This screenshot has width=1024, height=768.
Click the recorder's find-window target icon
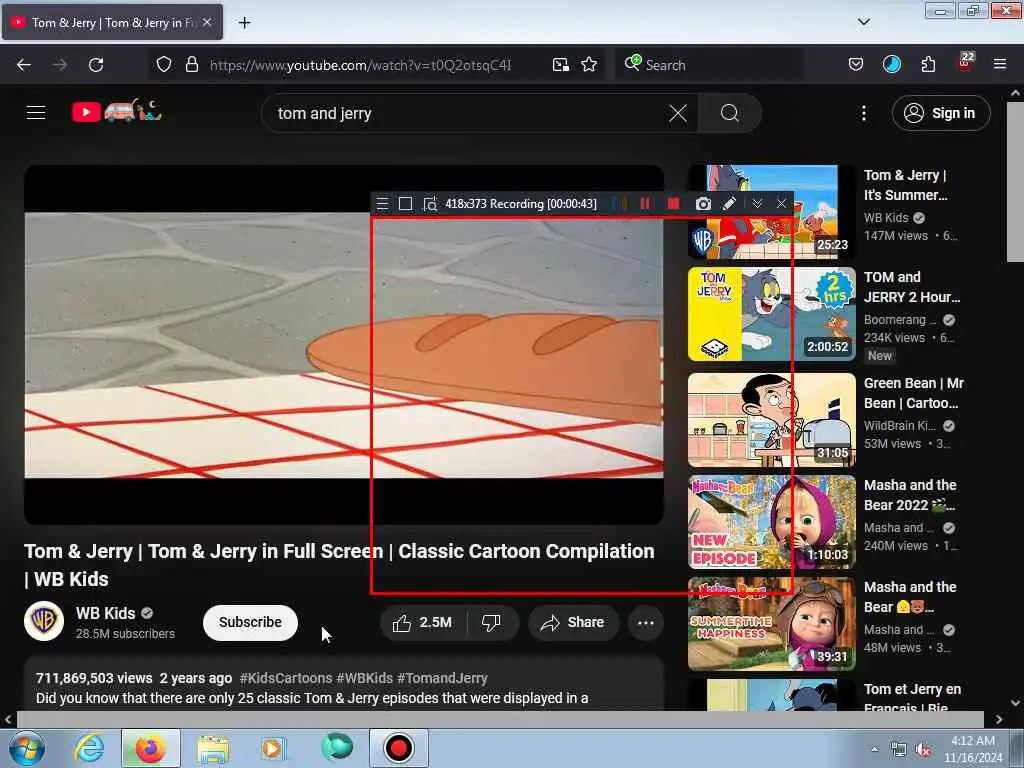tap(430, 204)
